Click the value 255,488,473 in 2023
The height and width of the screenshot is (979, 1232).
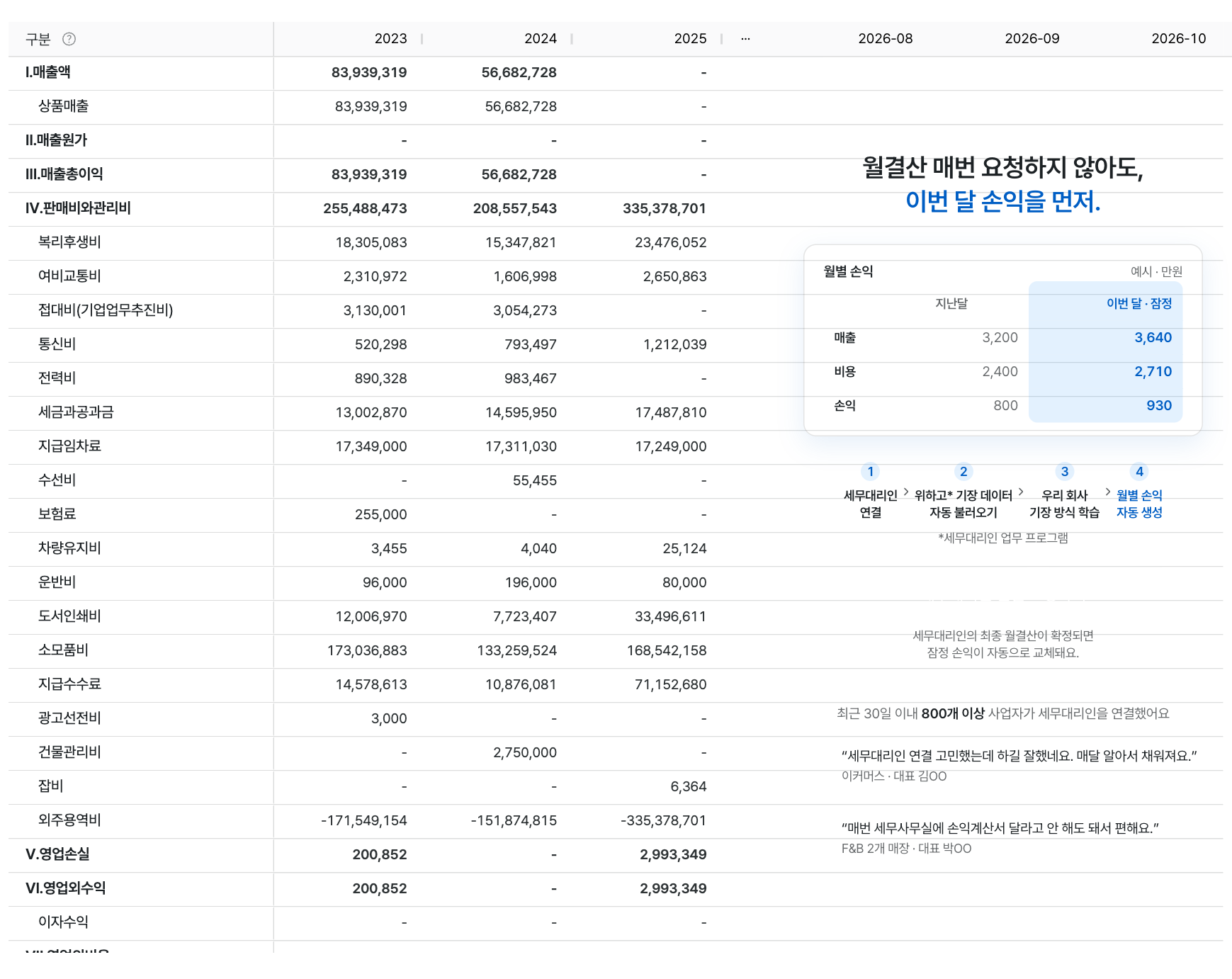pyautogui.click(x=365, y=208)
